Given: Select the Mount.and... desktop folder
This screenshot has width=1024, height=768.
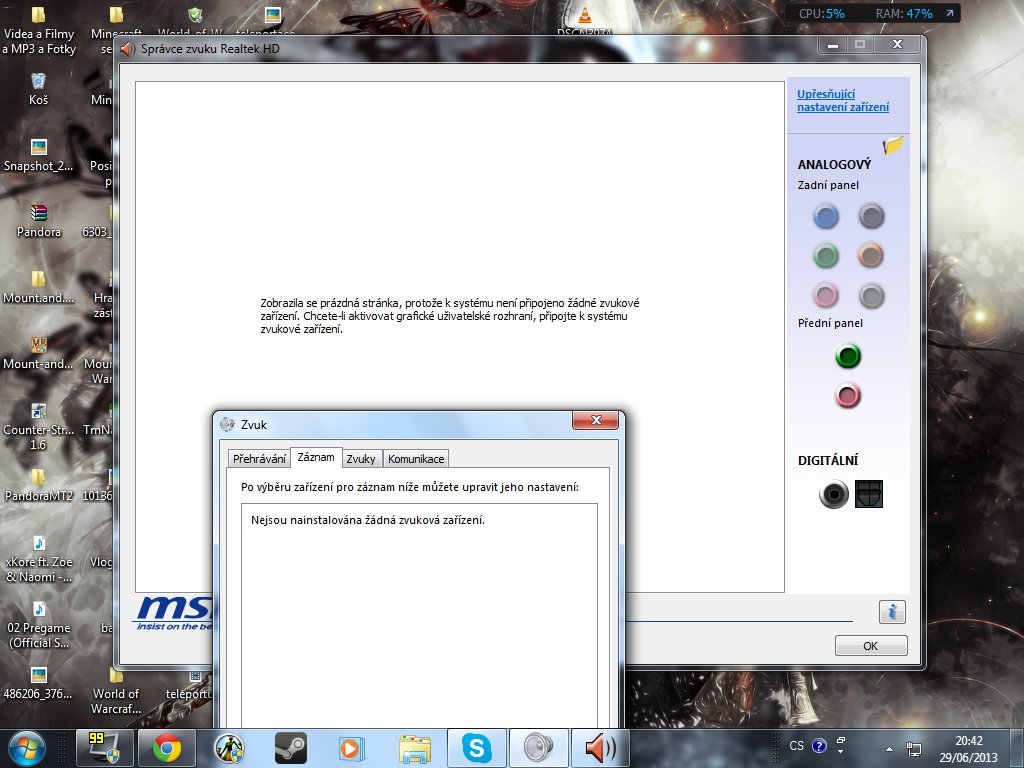Looking at the screenshot, I should coord(39,287).
